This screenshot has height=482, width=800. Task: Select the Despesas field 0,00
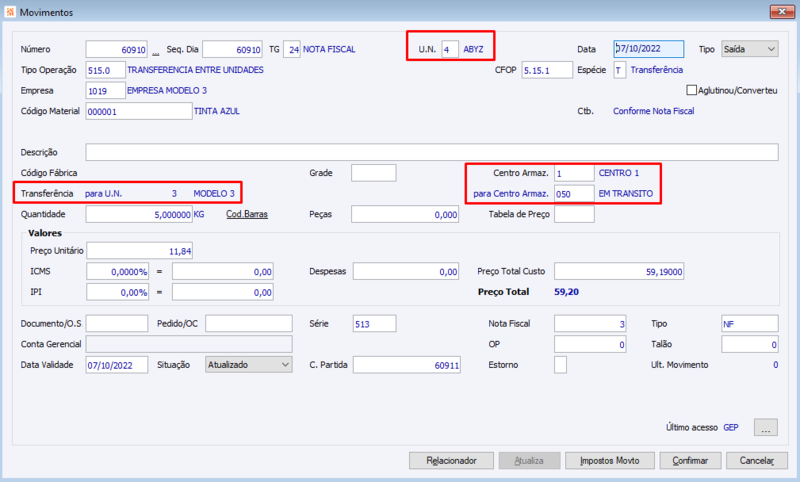pyautogui.click(x=406, y=271)
